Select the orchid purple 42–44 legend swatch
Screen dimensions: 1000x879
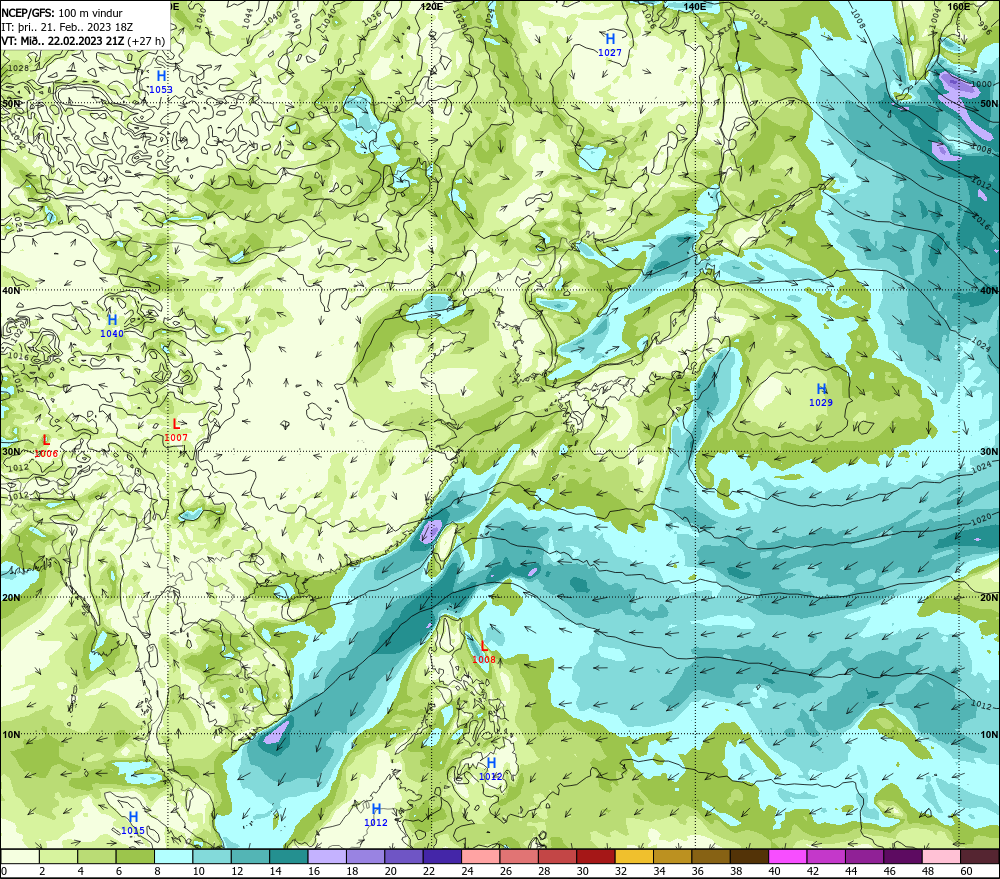(825, 857)
